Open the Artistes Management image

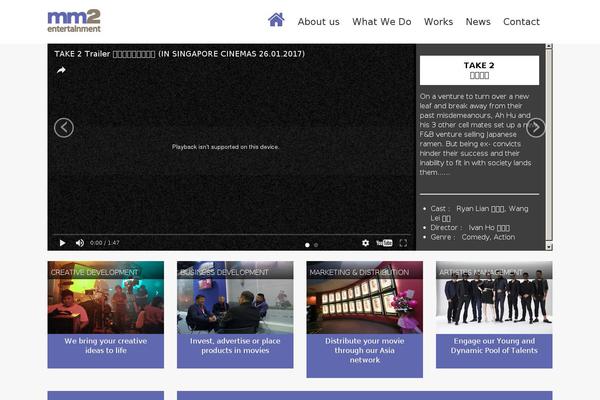click(x=494, y=297)
